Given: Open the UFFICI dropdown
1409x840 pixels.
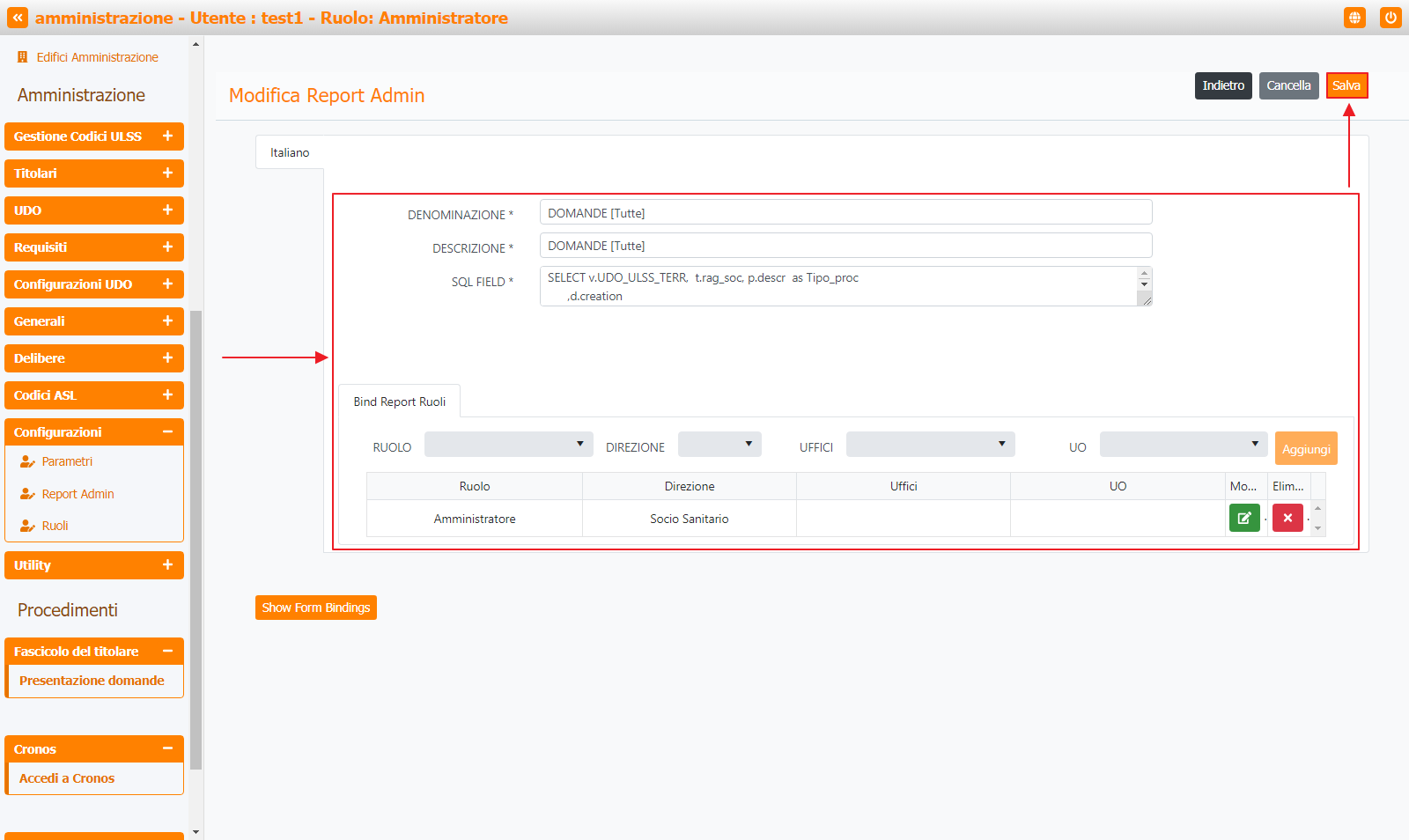Looking at the screenshot, I should 930,445.
